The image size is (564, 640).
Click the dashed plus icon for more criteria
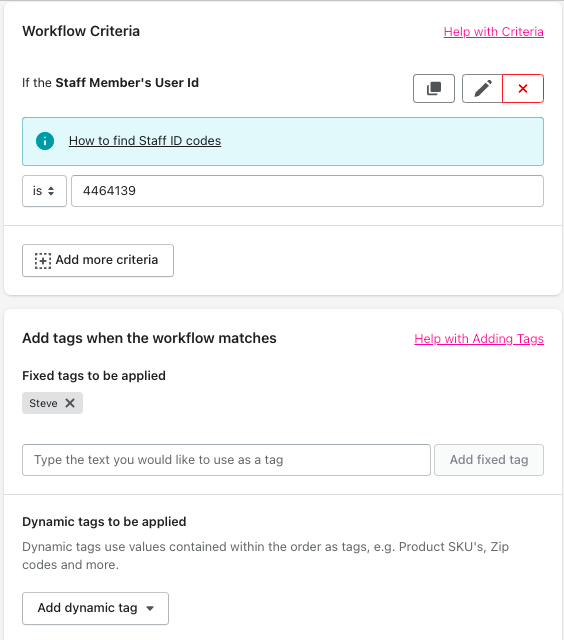click(x=43, y=260)
